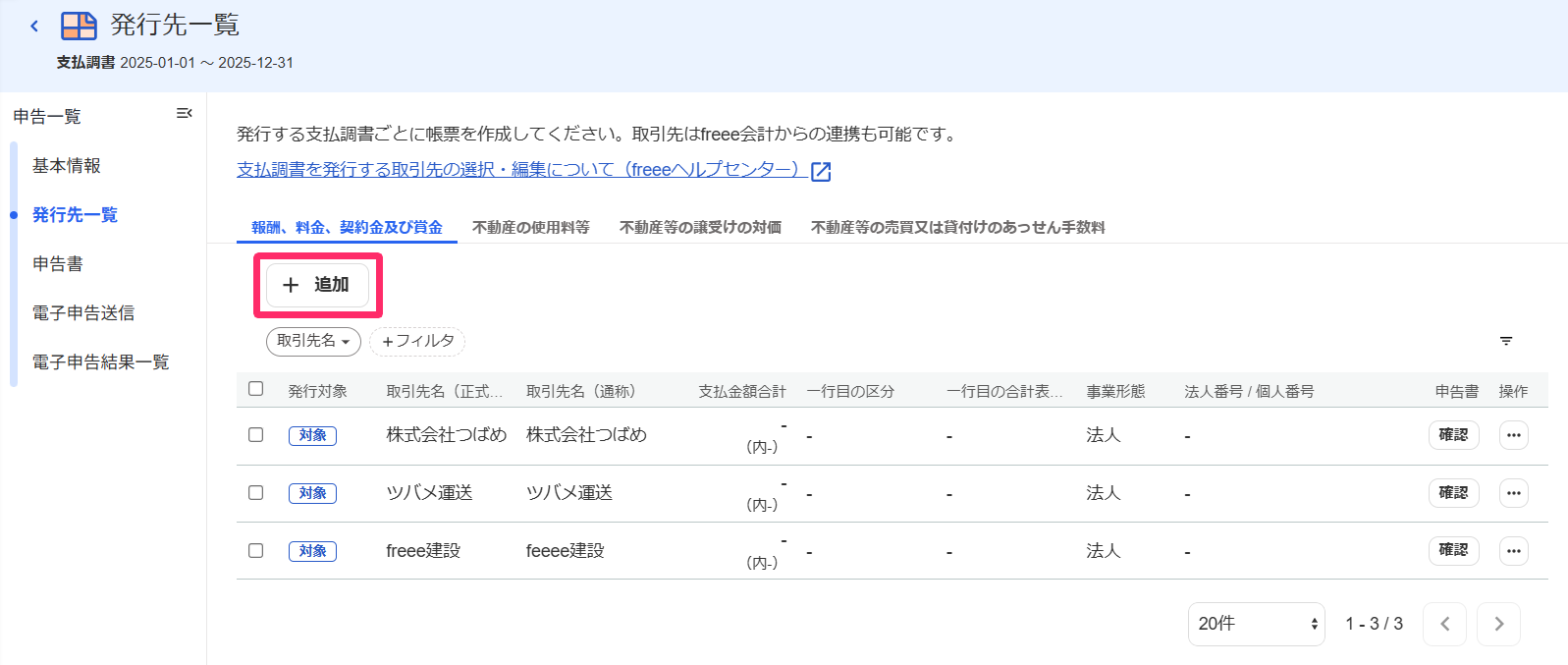This screenshot has height=665, width=1568.
Task: Add a filter with +フィルタ button
Action: point(417,341)
